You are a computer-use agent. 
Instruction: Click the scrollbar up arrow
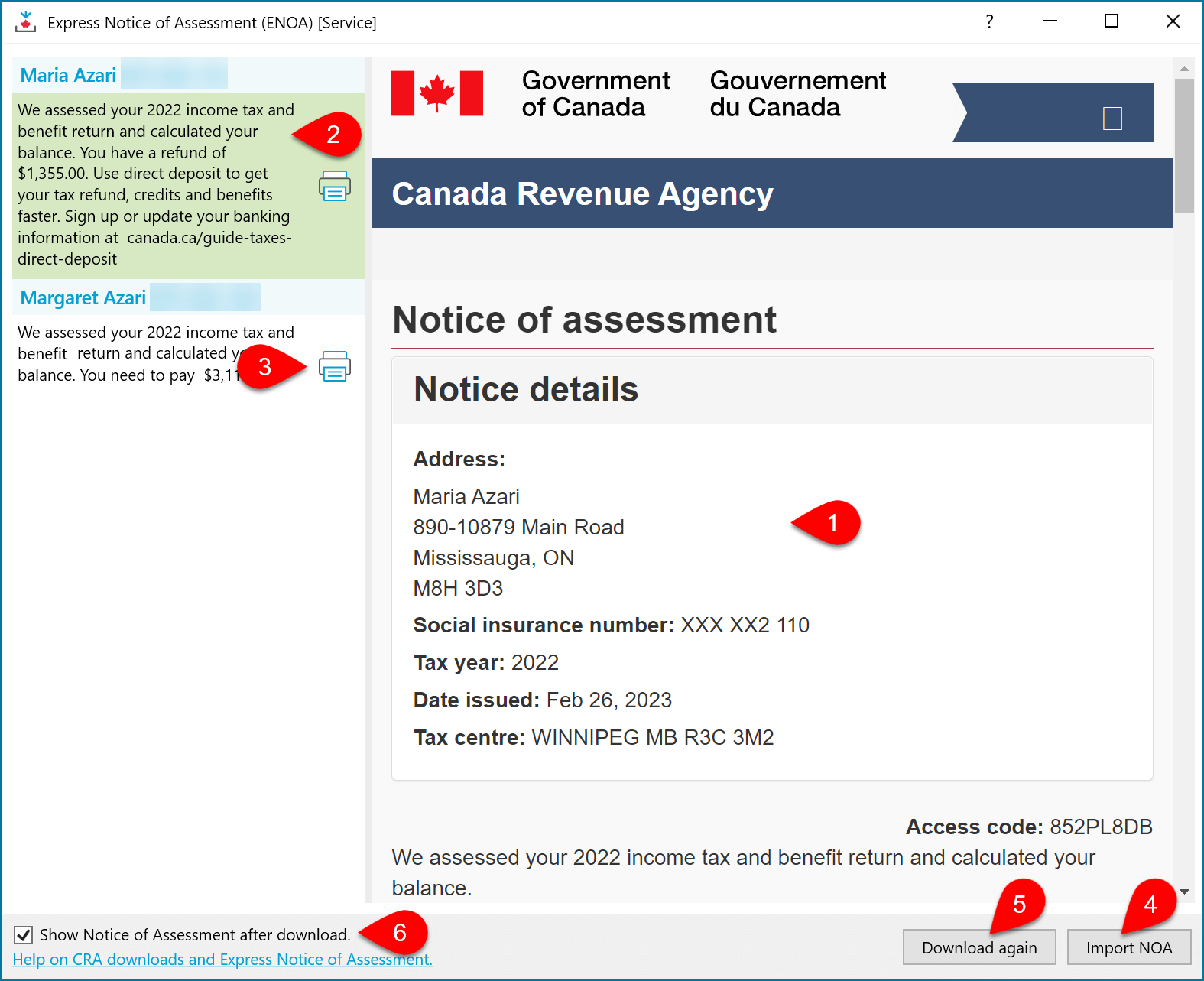(1184, 69)
